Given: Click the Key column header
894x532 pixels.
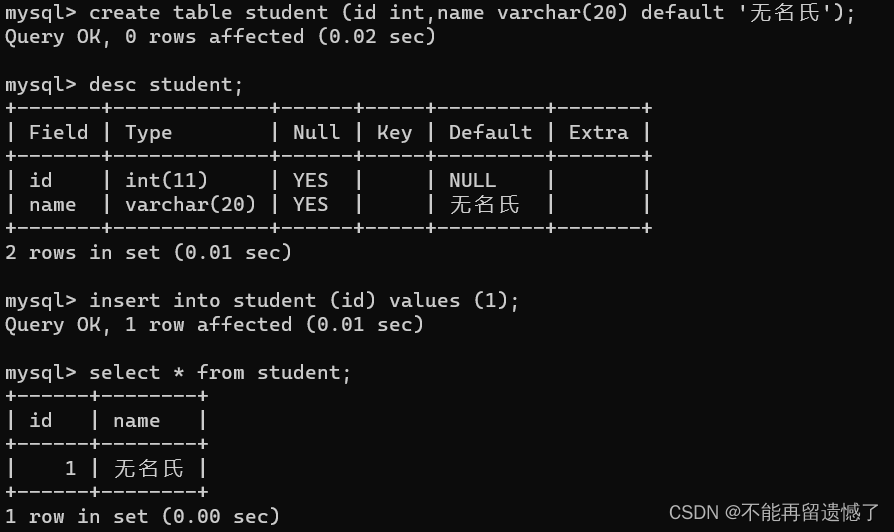Looking at the screenshot, I should click(394, 133).
